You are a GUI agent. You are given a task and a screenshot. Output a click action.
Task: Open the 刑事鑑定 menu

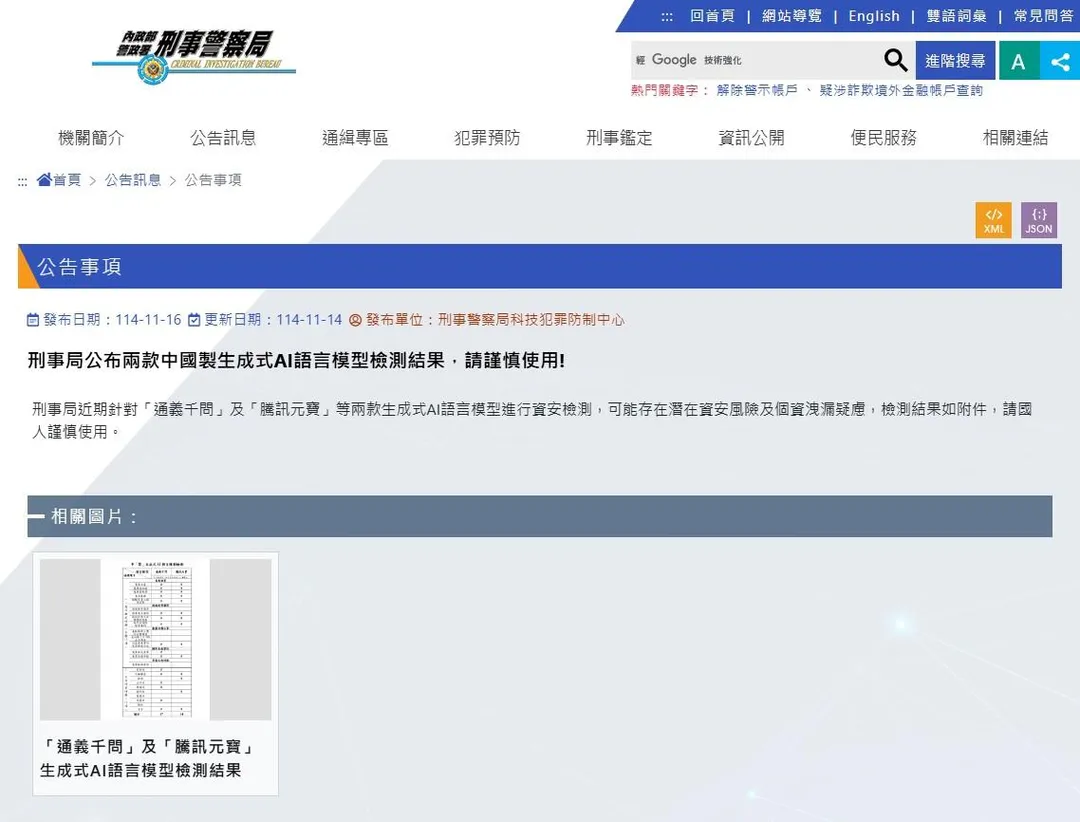(619, 138)
